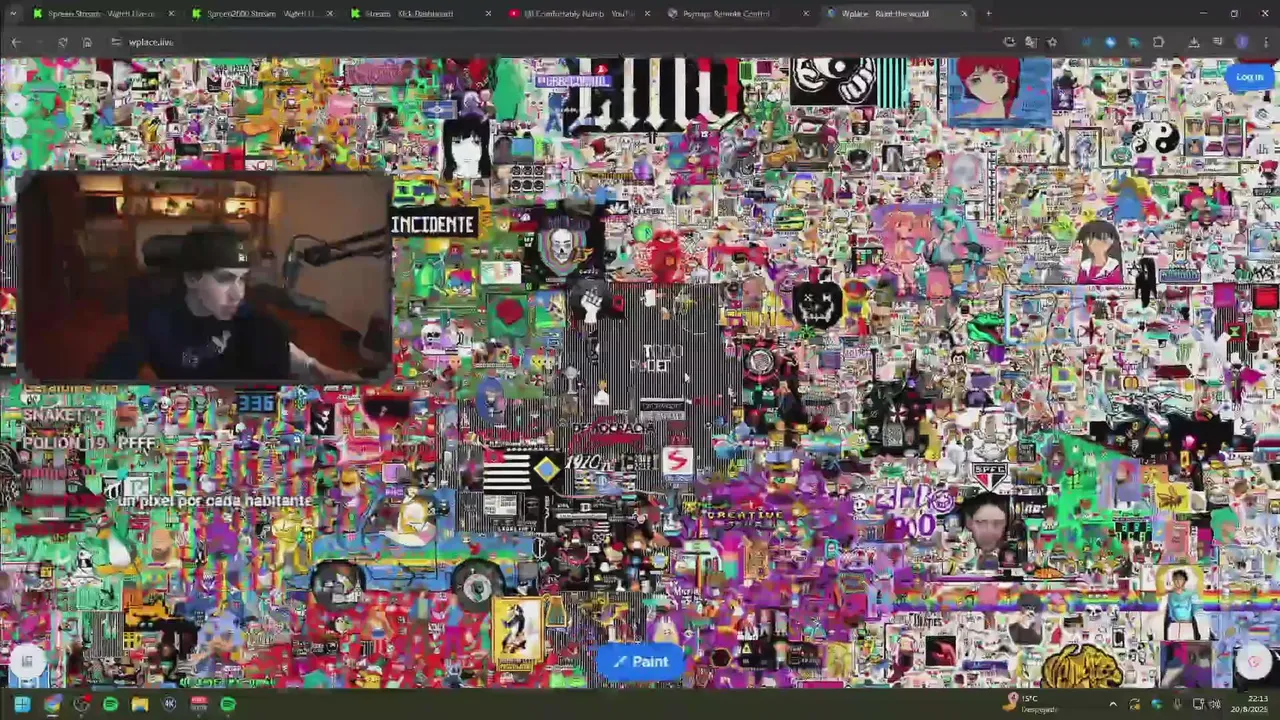Viewport: 1280px width, 720px height.
Task: Go back with the browser back arrow
Action: (16, 42)
